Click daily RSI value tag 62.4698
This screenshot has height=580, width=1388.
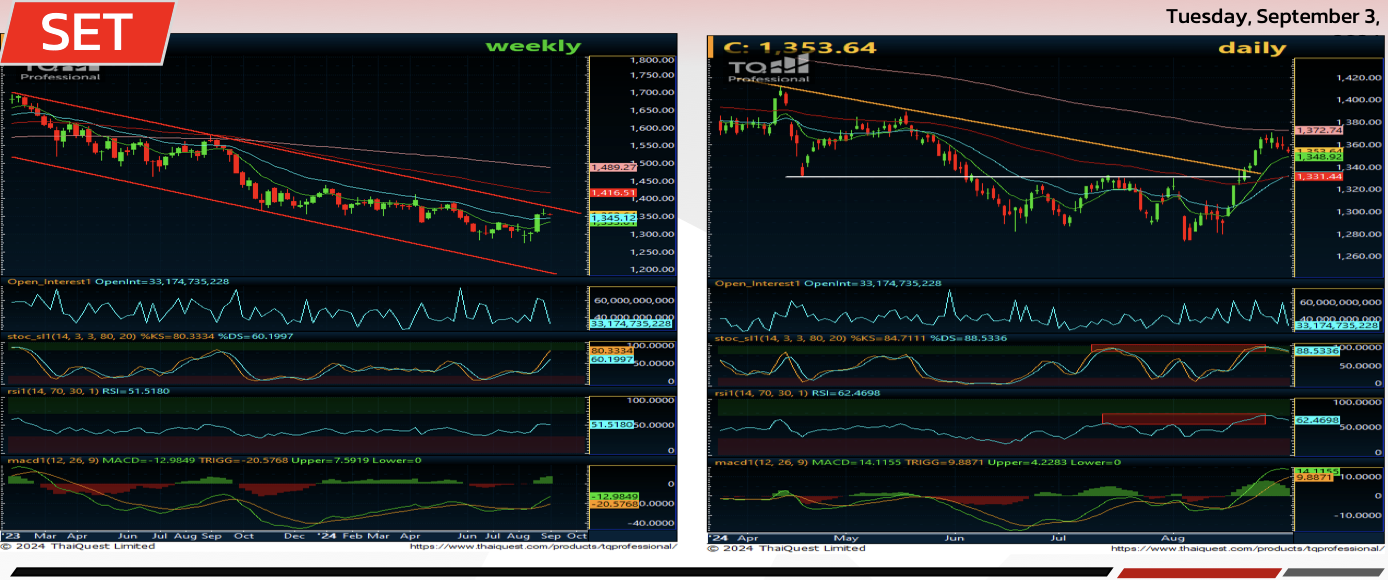pos(1317,421)
